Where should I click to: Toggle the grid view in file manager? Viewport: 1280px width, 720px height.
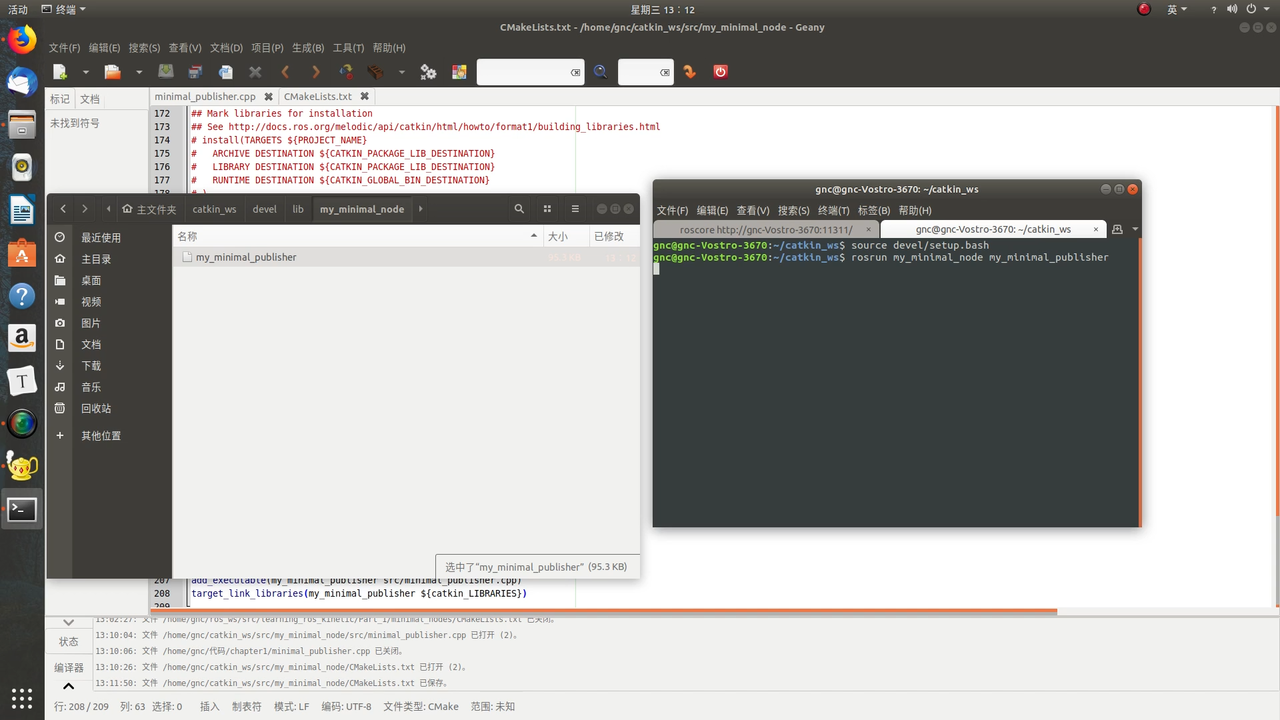547,209
